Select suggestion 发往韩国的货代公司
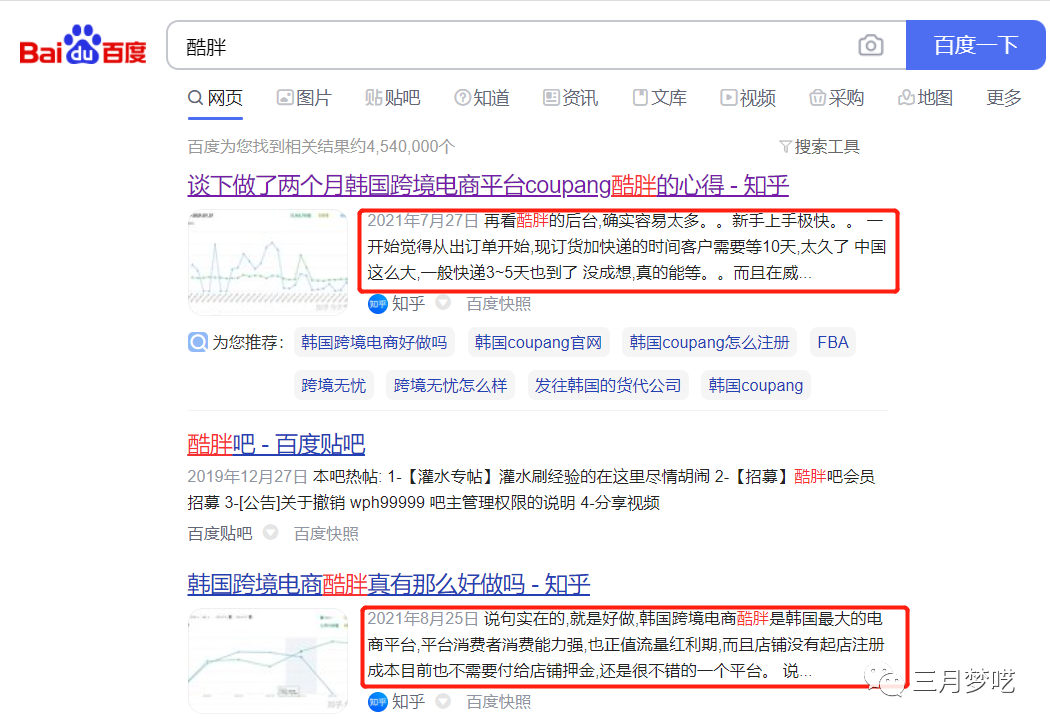1050x728 pixels. coord(607,385)
